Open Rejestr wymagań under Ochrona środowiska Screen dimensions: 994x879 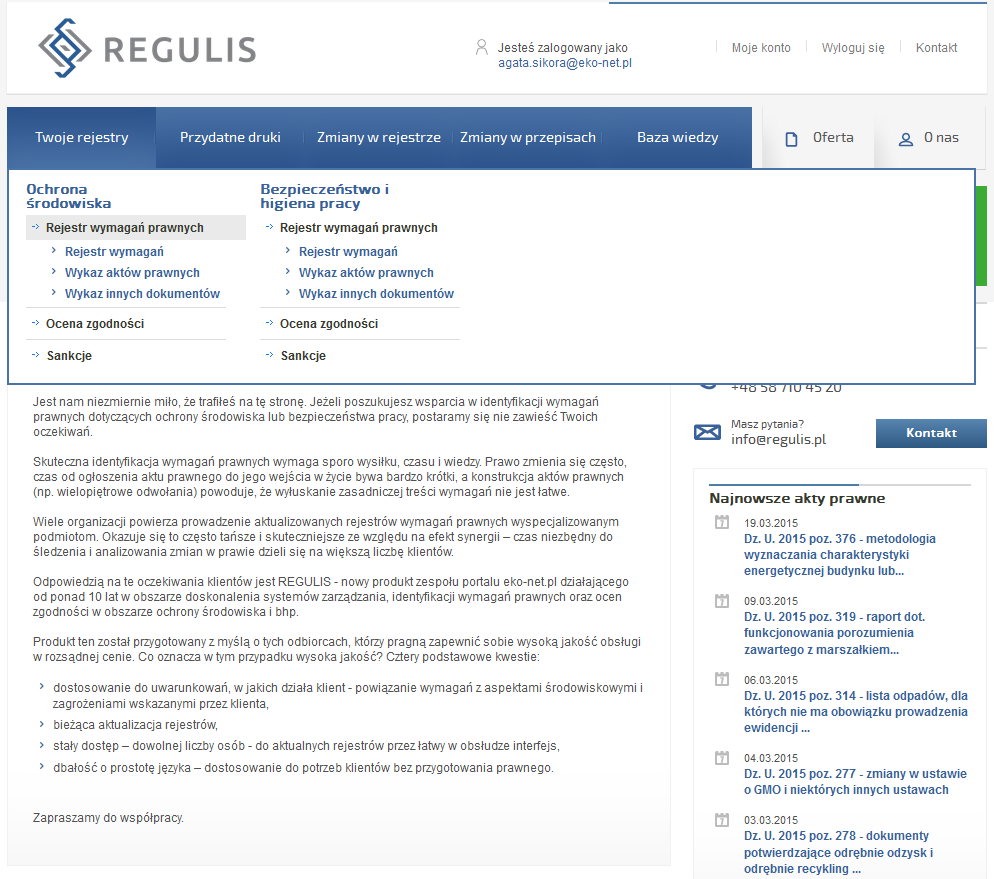pos(114,252)
